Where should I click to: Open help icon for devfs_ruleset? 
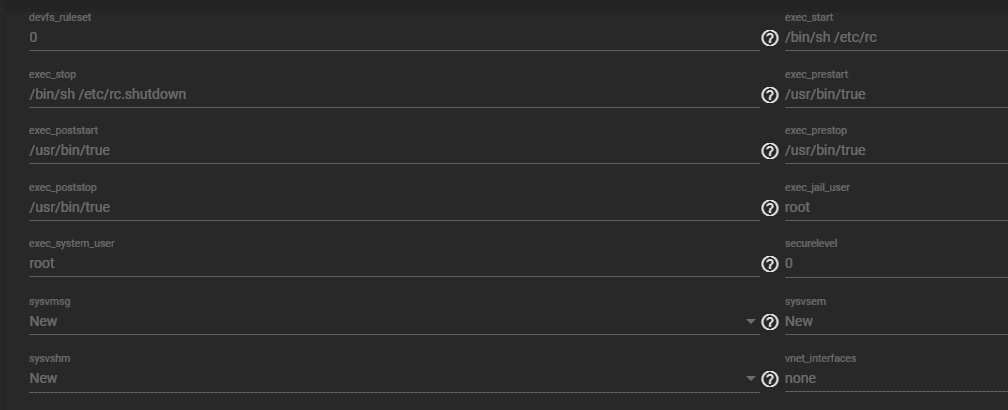click(770, 38)
